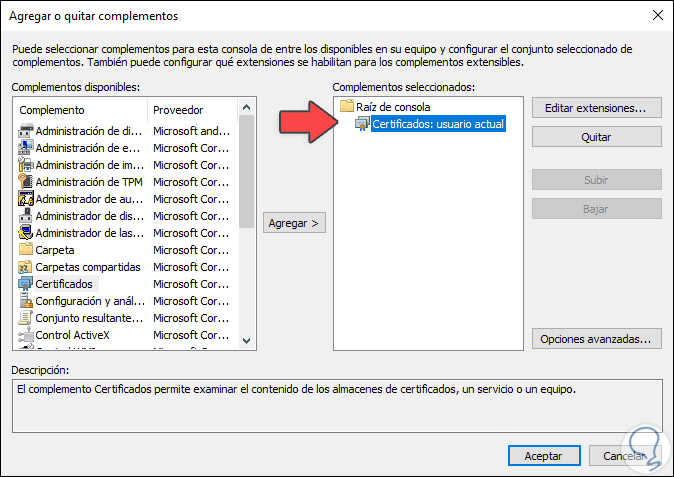Viewport: 674px width, 477px height.
Task: Click the Conjunto resultante snap-in icon
Action: coord(26,318)
